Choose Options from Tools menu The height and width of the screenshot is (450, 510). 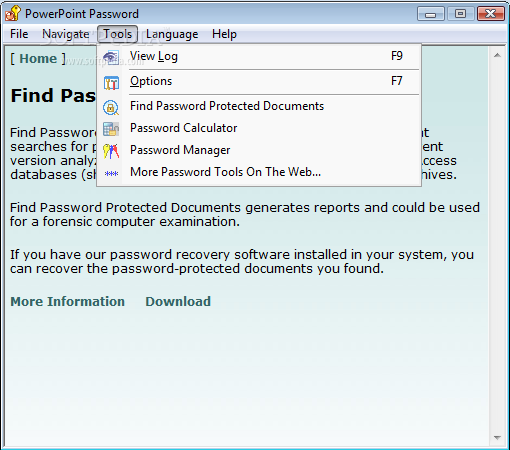[259, 81]
